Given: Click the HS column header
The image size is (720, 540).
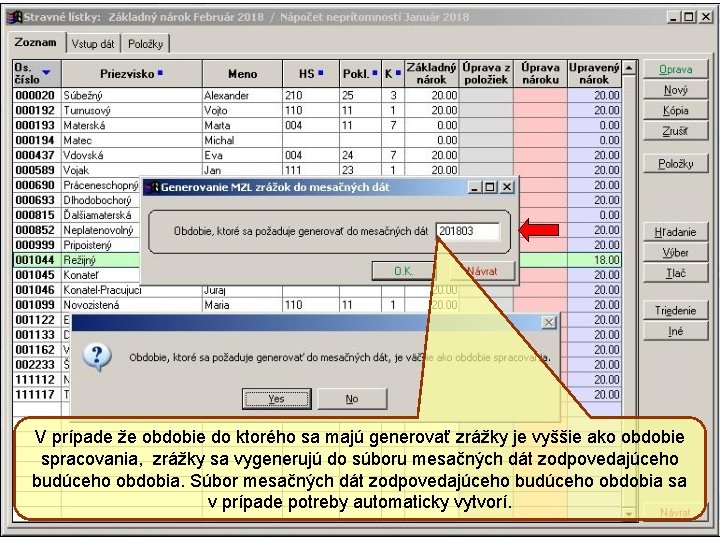Looking at the screenshot, I should click(311, 73).
